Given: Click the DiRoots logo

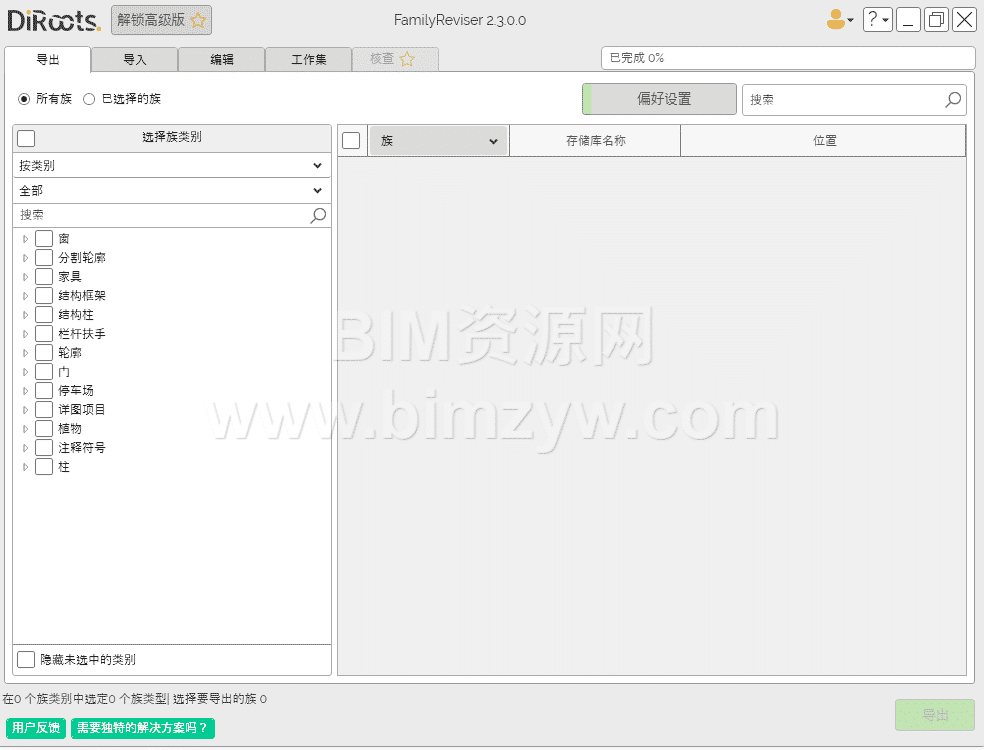Looking at the screenshot, I should click(x=53, y=20).
